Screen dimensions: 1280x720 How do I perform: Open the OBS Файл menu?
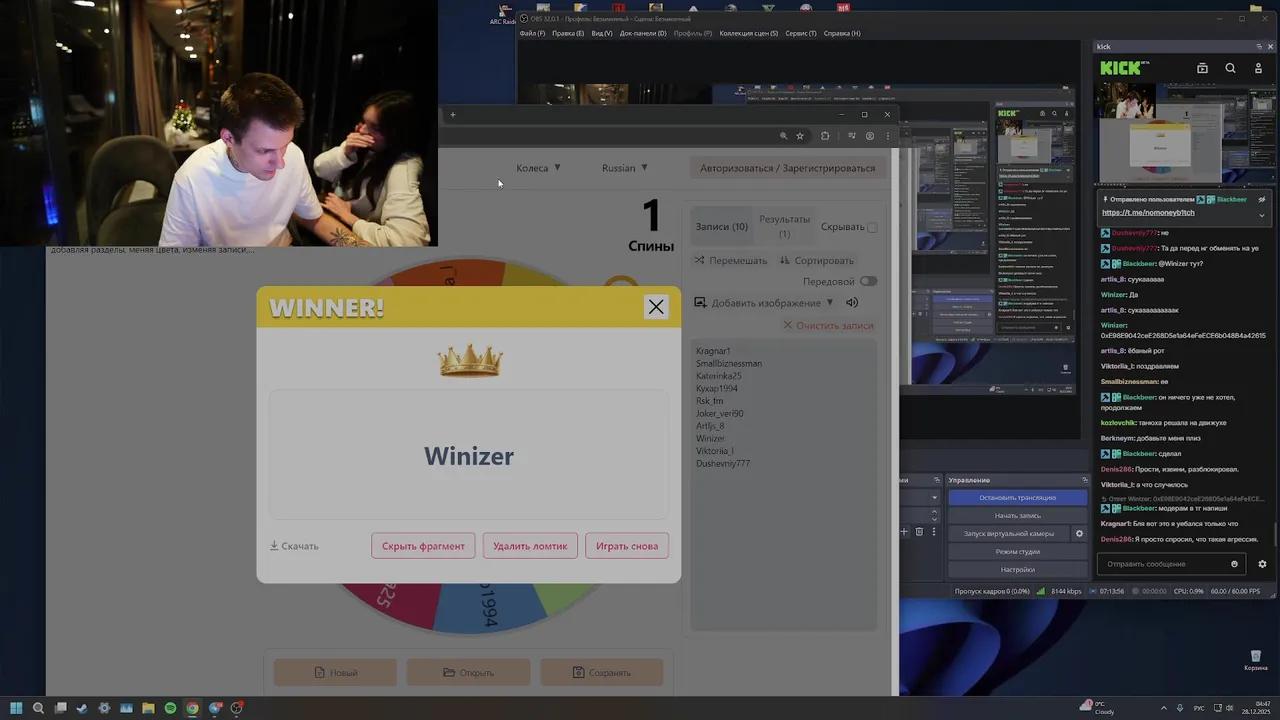[532, 33]
